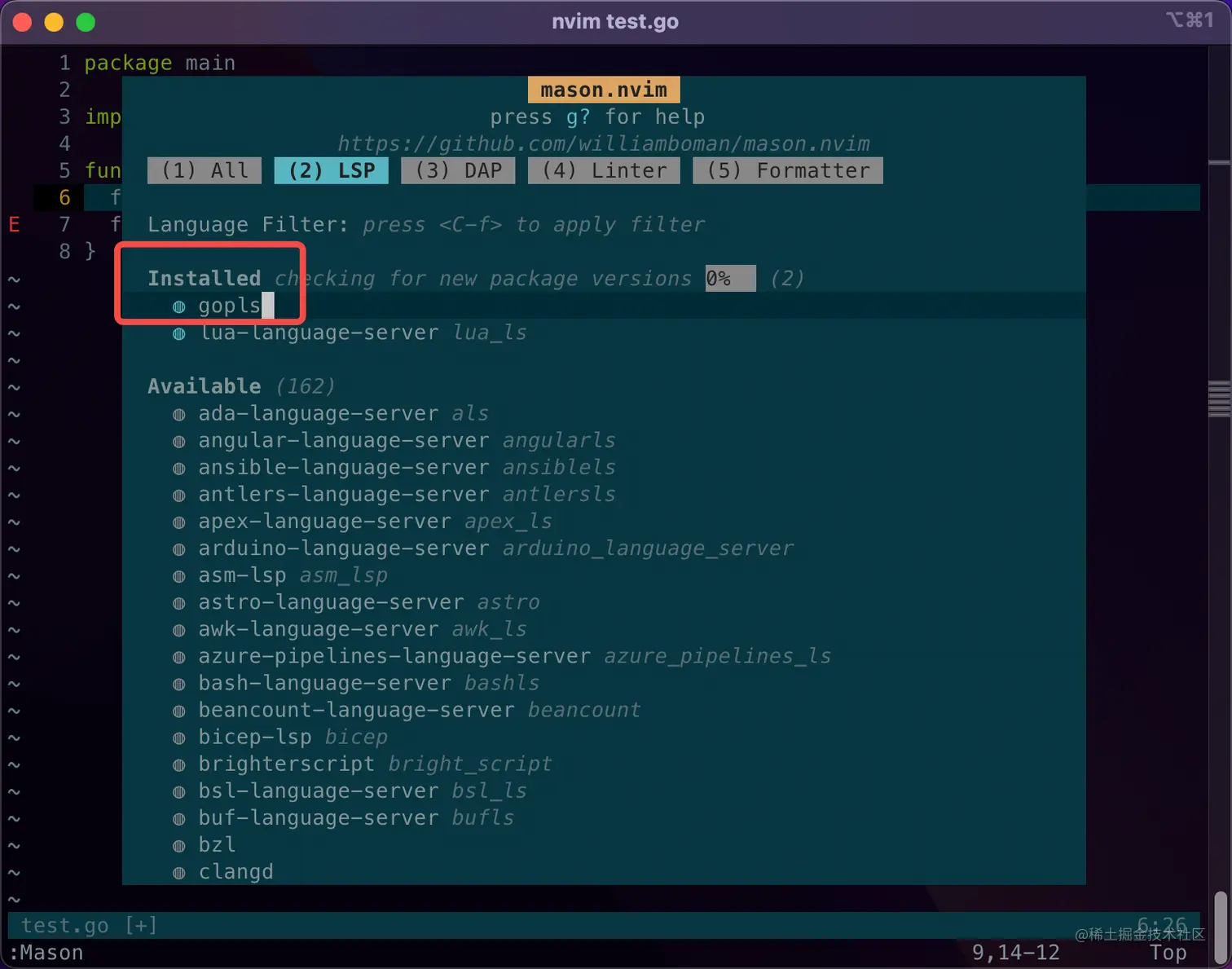1232x969 pixels.
Task: Click line number 6 in the gutter
Action: click(x=65, y=197)
